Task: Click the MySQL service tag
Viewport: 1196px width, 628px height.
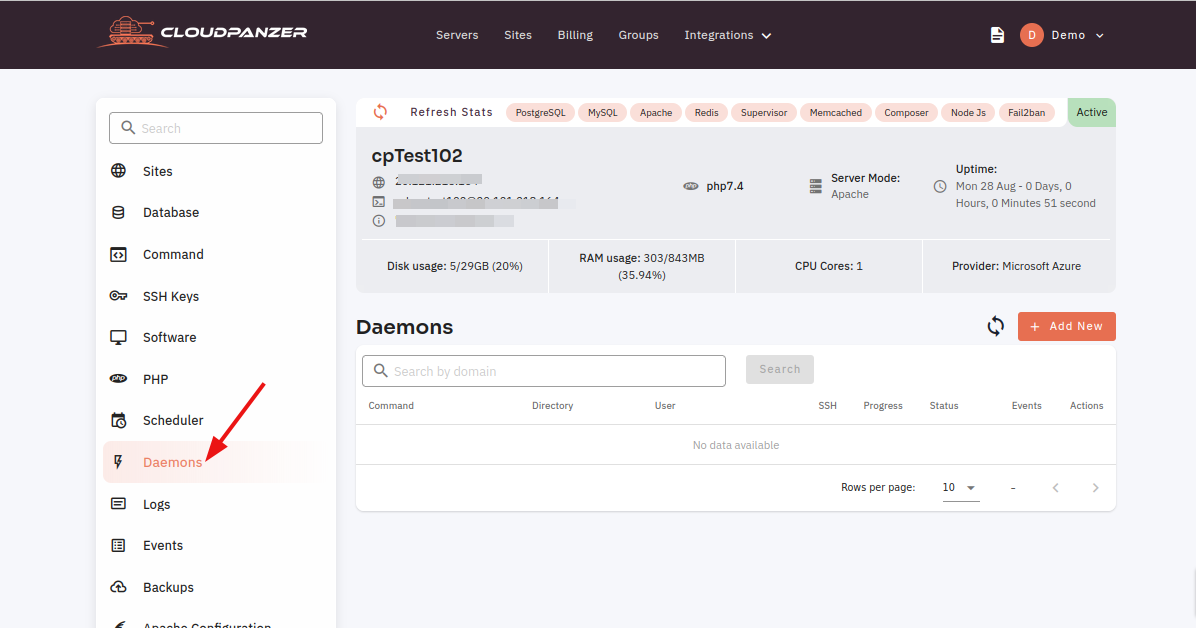Action: [603, 113]
